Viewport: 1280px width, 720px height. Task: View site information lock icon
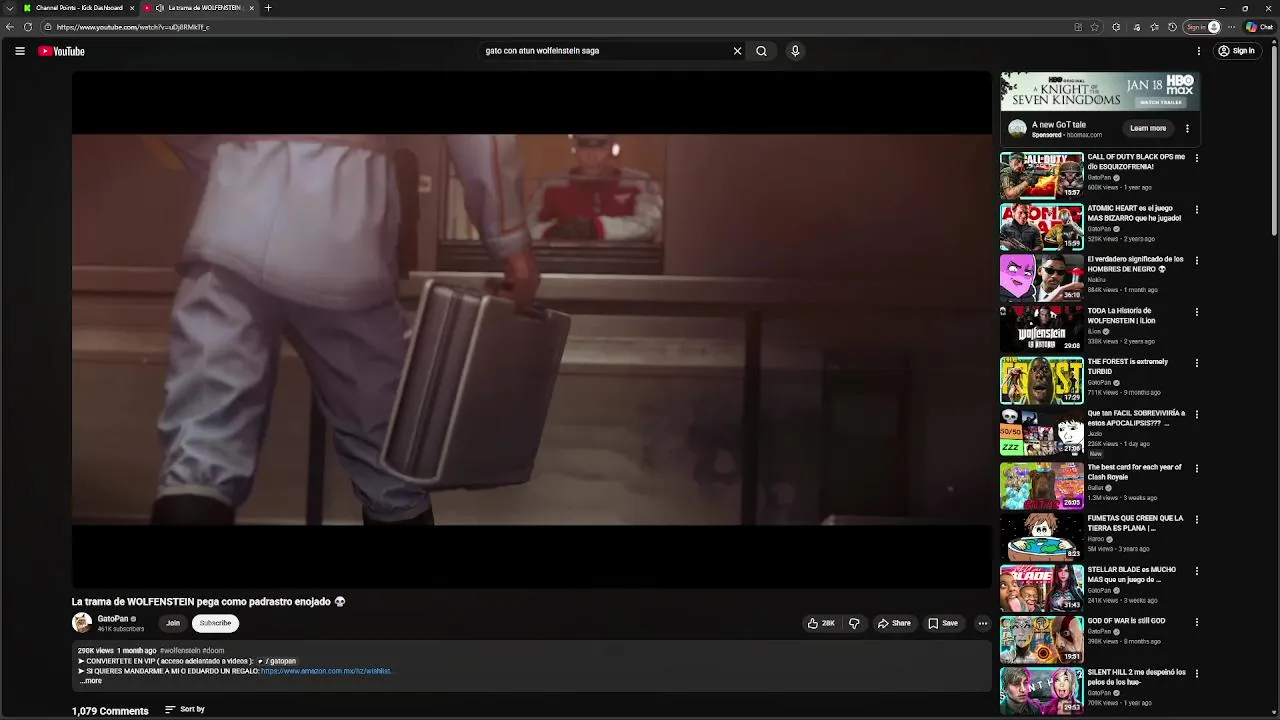tap(48, 27)
